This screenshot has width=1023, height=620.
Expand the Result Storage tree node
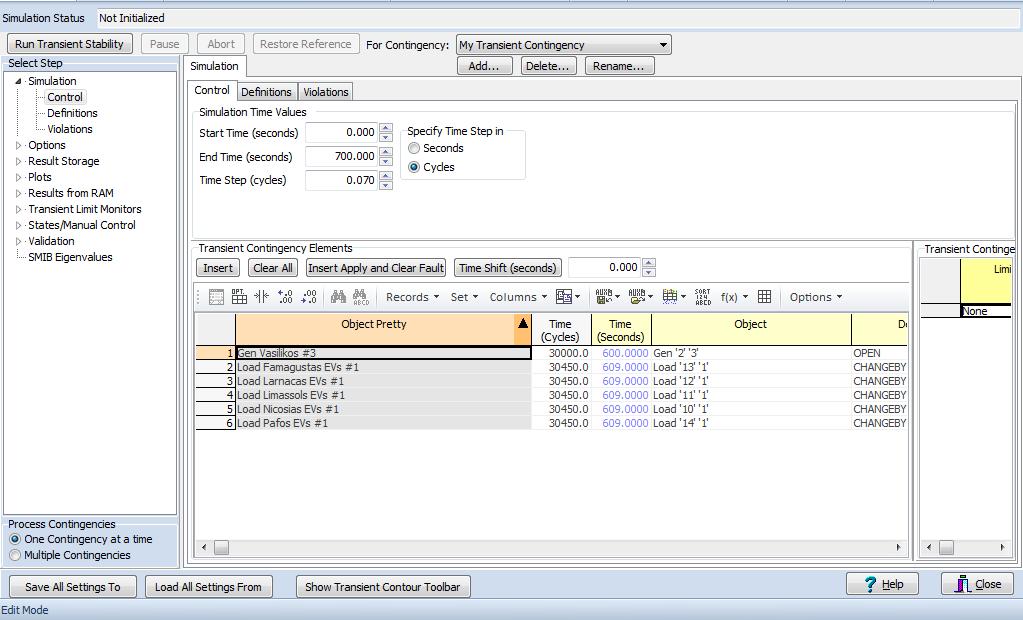pyautogui.click(x=18, y=161)
